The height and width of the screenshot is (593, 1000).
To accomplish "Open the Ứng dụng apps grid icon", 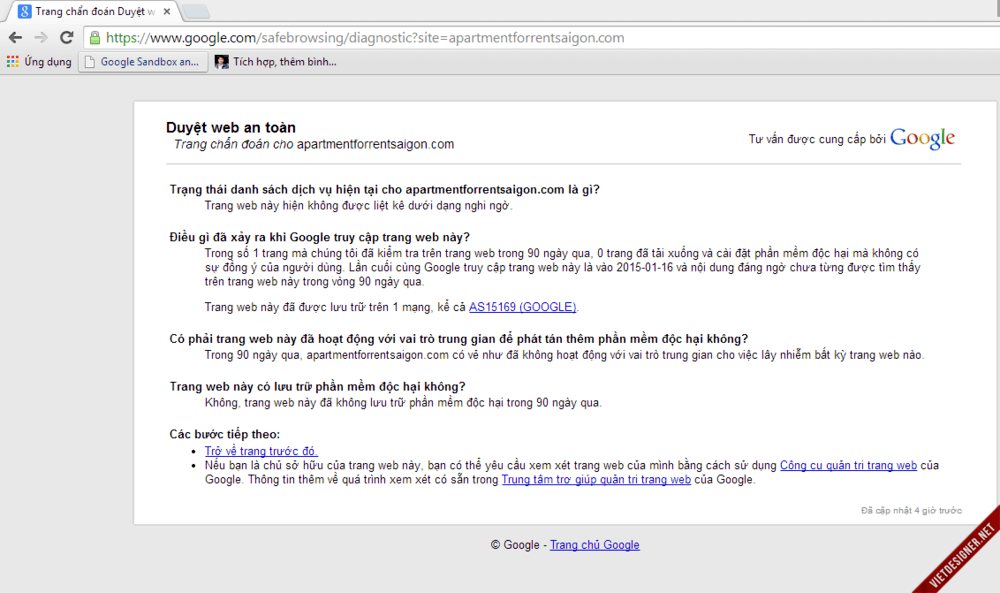I will click(x=12, y=62).
